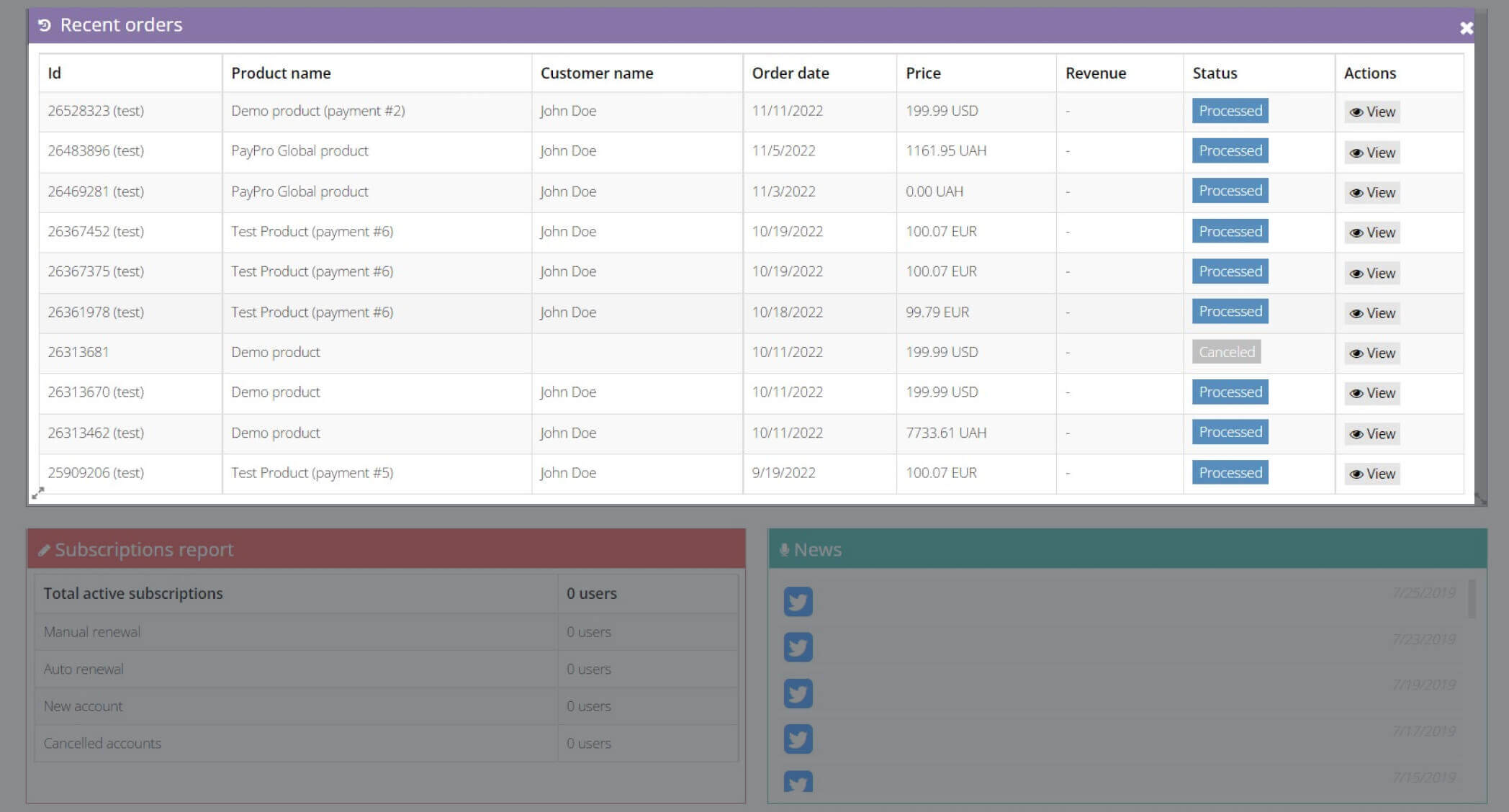The width and height of the screenshot is (1509, 812).
Task: Click the Canceled status label
Action: click(x=1226, y=352)
